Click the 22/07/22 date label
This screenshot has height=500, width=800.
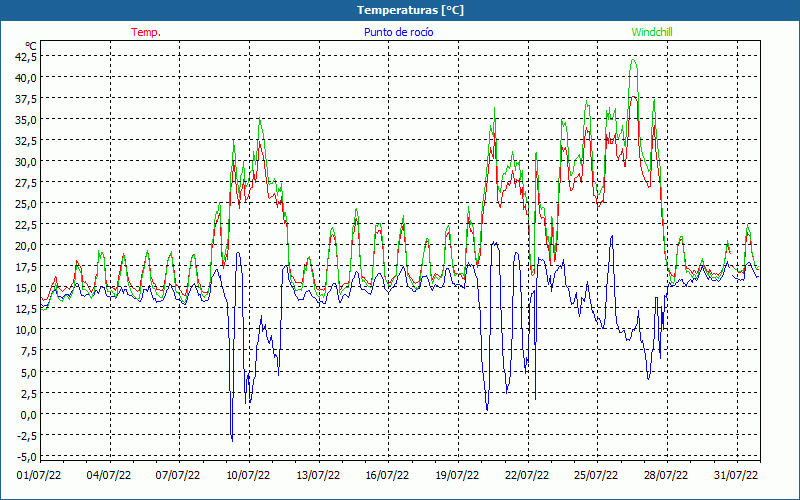coord(527,475)
